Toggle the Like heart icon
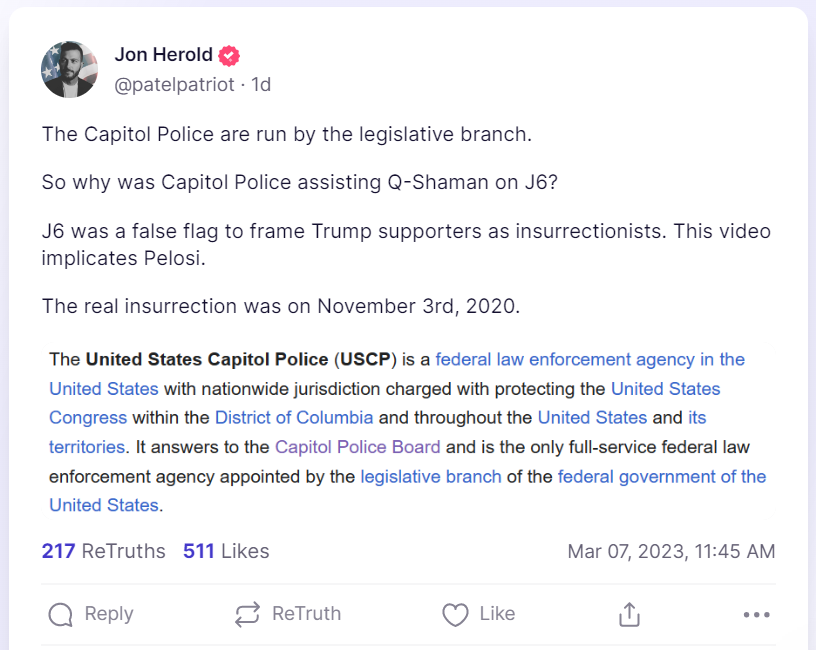This screenshot has height=650, width=816. tap(455, 614)
